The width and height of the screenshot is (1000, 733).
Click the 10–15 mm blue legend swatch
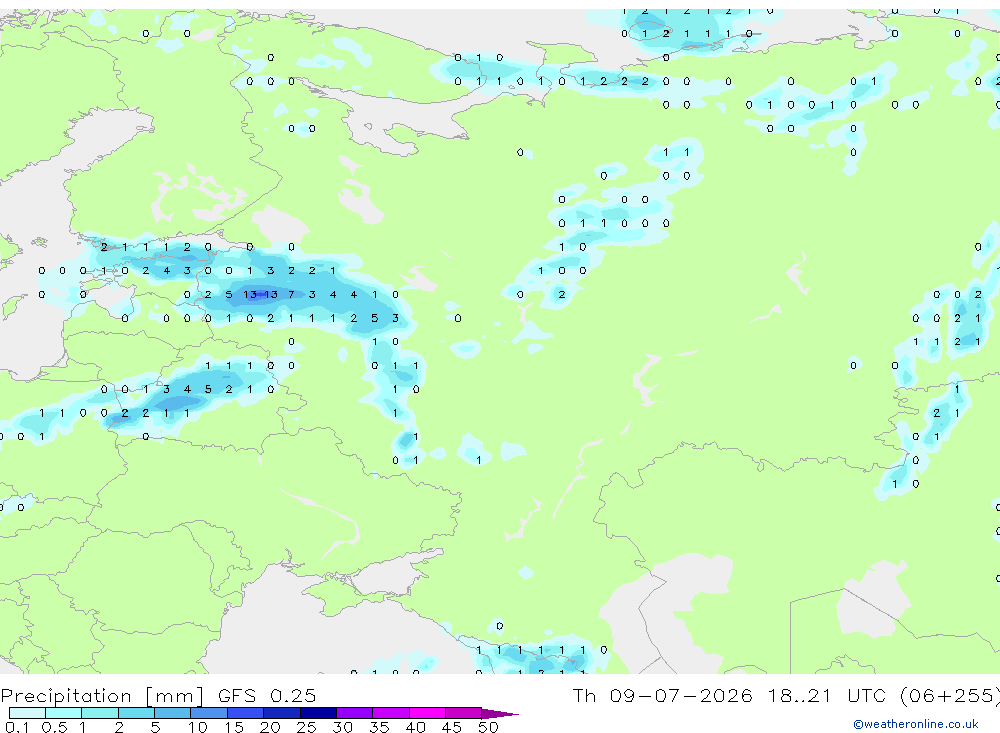pos(209,713)
